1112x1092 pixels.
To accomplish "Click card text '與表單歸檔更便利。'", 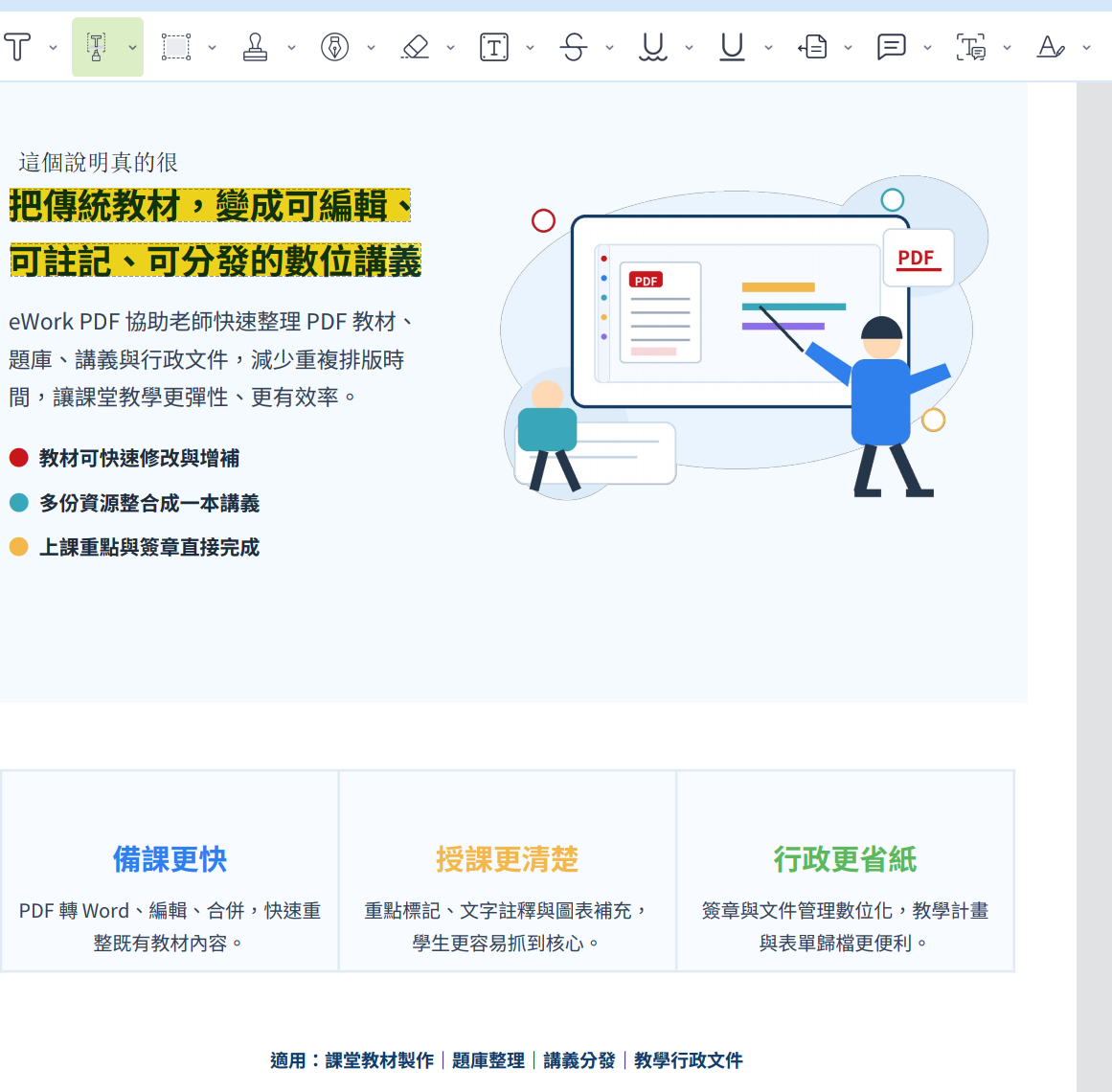I will pyautogui.click(x=843, y=944).
